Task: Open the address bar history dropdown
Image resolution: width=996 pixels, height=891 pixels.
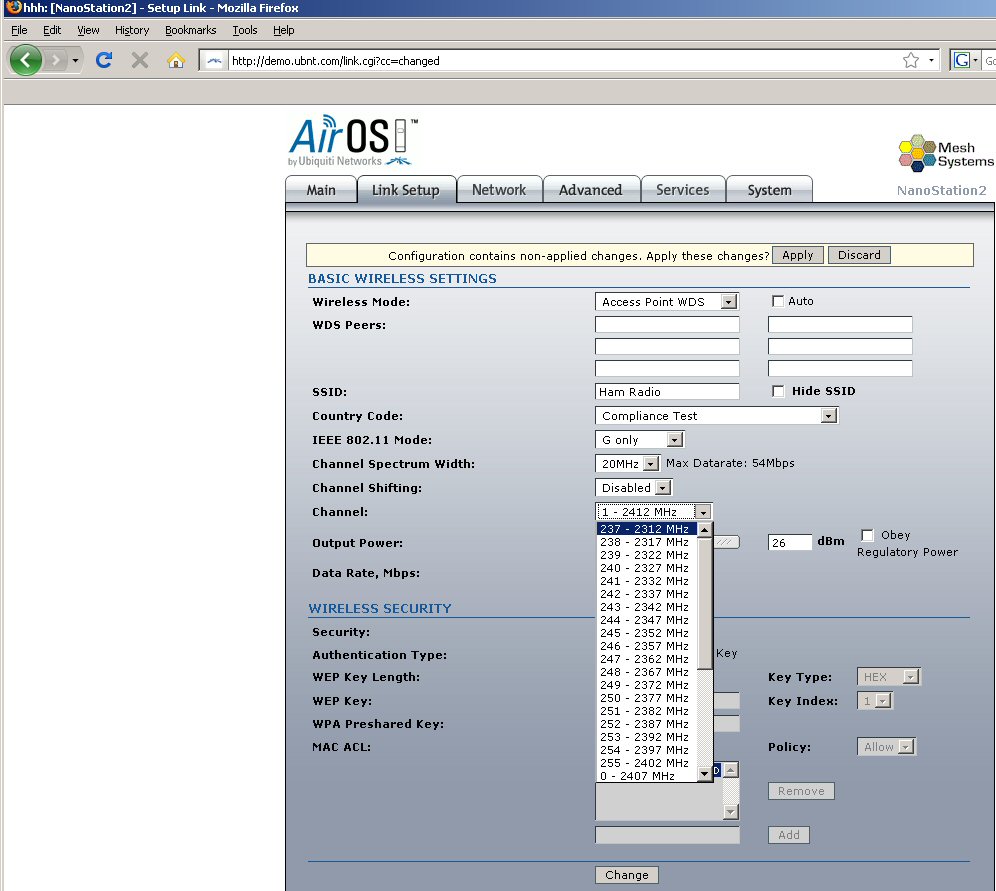Action: pyautogui.click(x=931, y=60)
